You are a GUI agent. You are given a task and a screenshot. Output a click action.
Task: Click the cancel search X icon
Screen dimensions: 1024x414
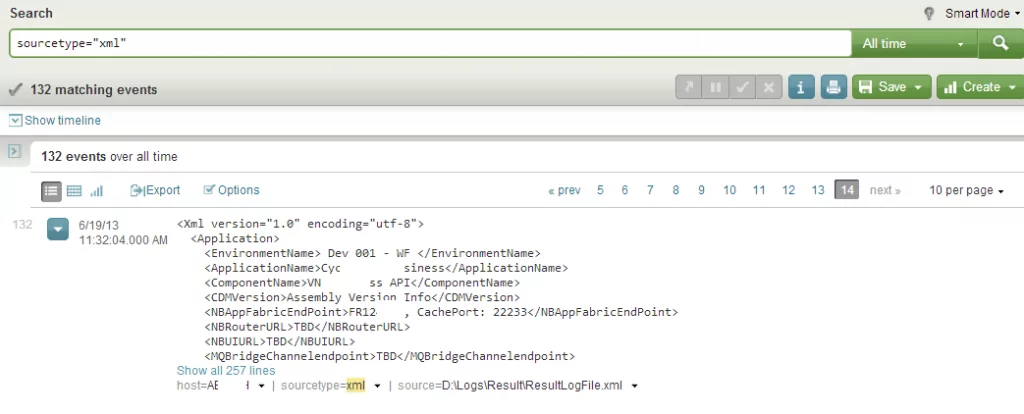768,87
